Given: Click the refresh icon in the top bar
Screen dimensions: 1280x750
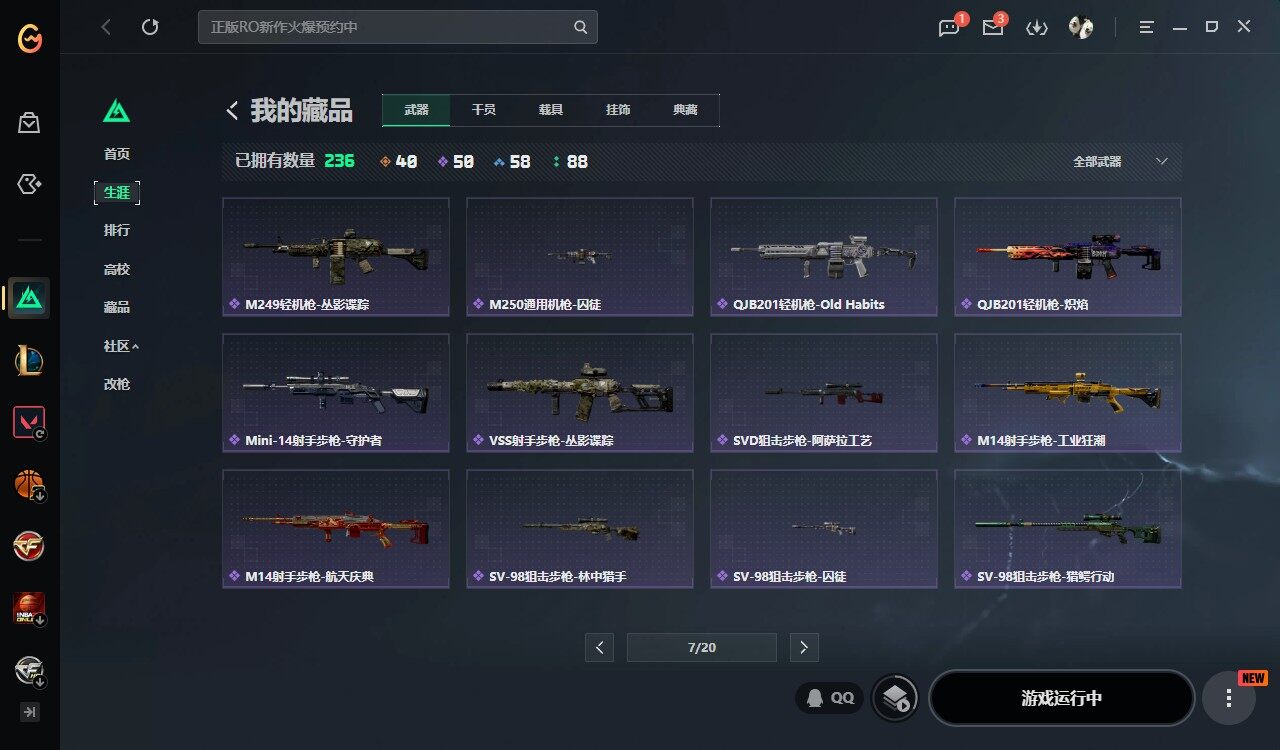Looking at the screenshot, I should tap(150, 27).
